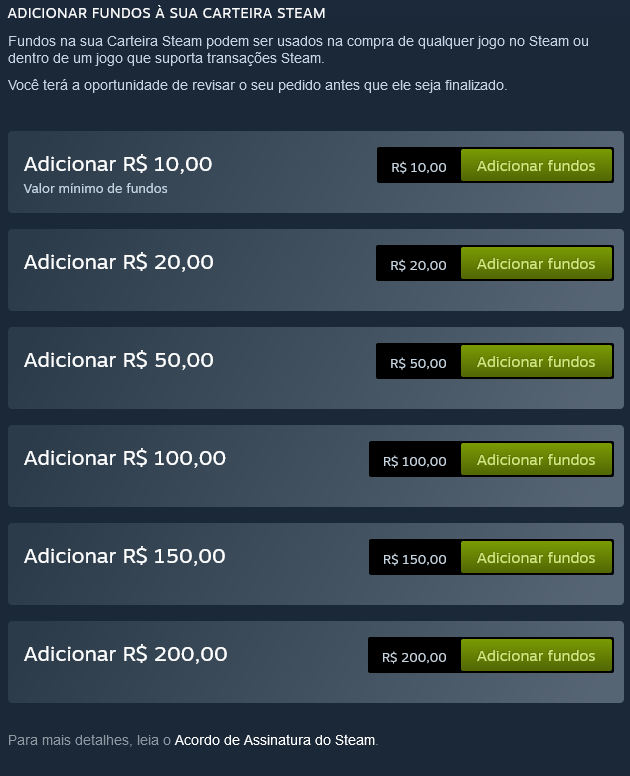The image size is (630, 776).
Task: Select the 'Adicionar R$ 200,00' heading
Action: tap(126, 654)
